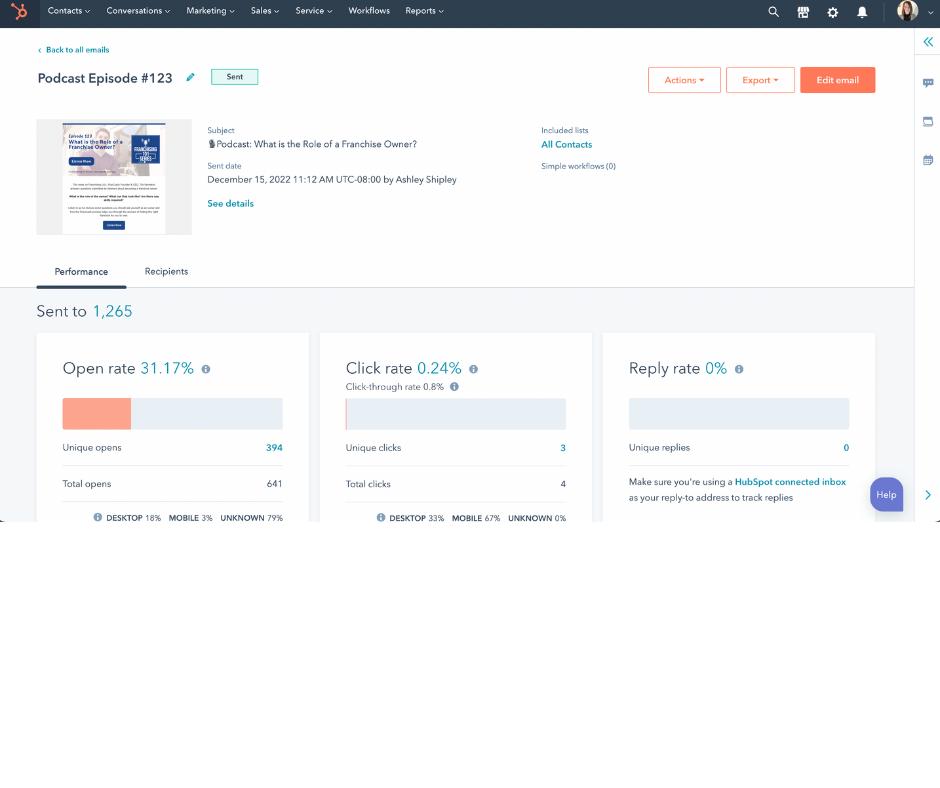This screenshot has width=940, height=788.
Task: Switch to the Recipients tab
Action: click(x=166, y=272)
